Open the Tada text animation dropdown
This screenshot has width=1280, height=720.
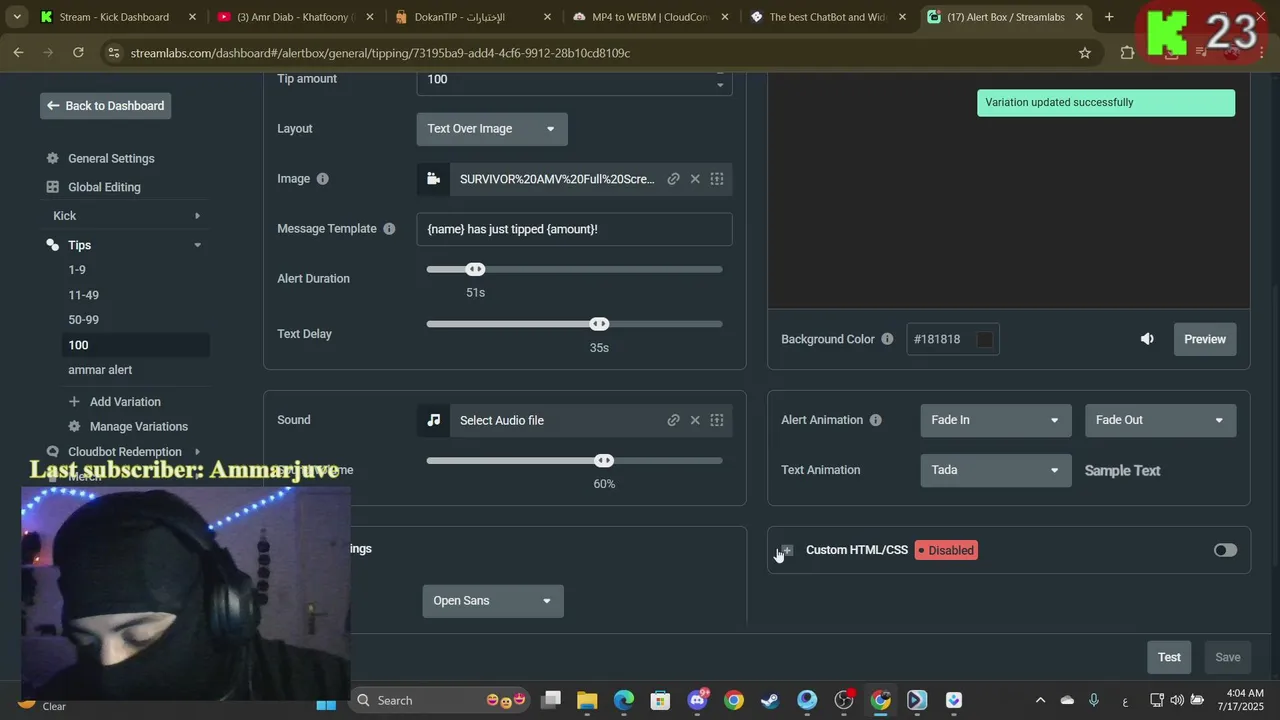pos(995,470)
